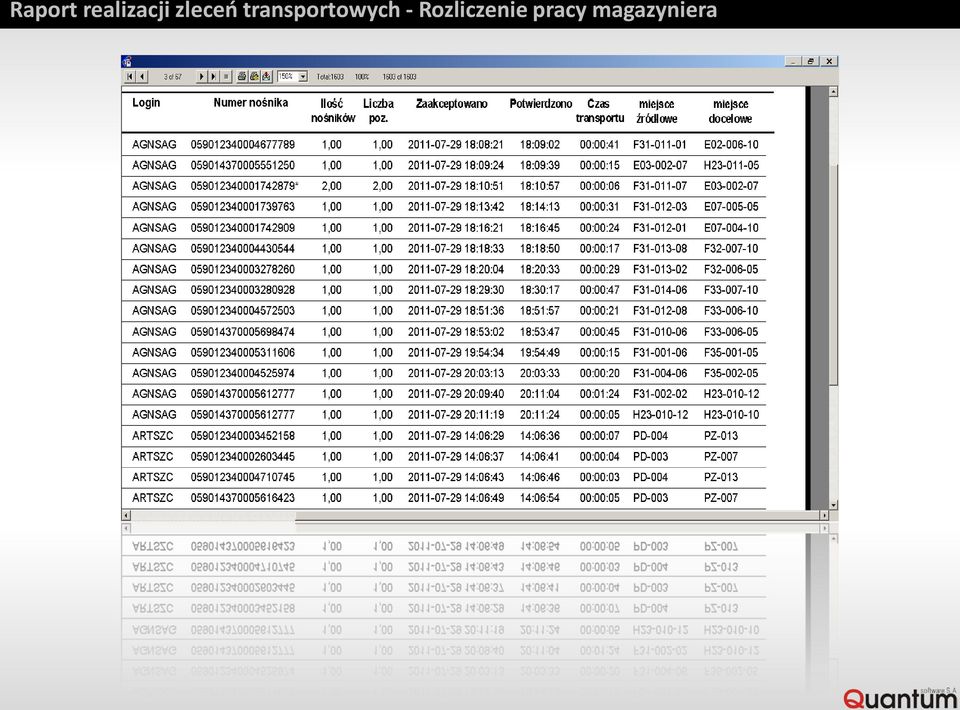Select carrier number 059012340004572503
The image size is (960, 710).
[242, 311]
